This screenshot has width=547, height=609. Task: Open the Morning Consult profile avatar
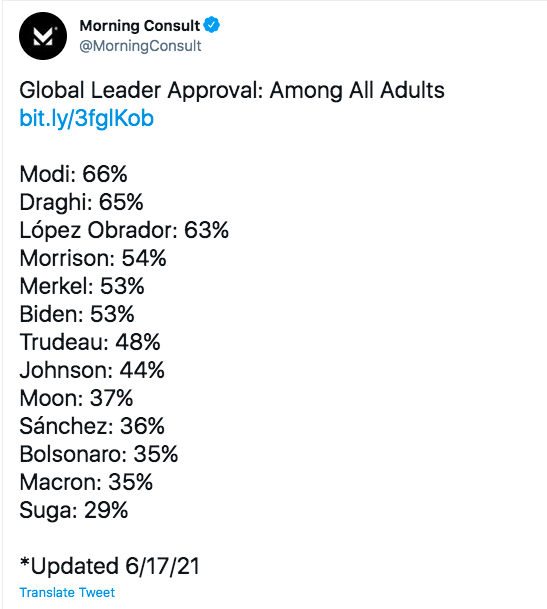click(x=43, y=36)
